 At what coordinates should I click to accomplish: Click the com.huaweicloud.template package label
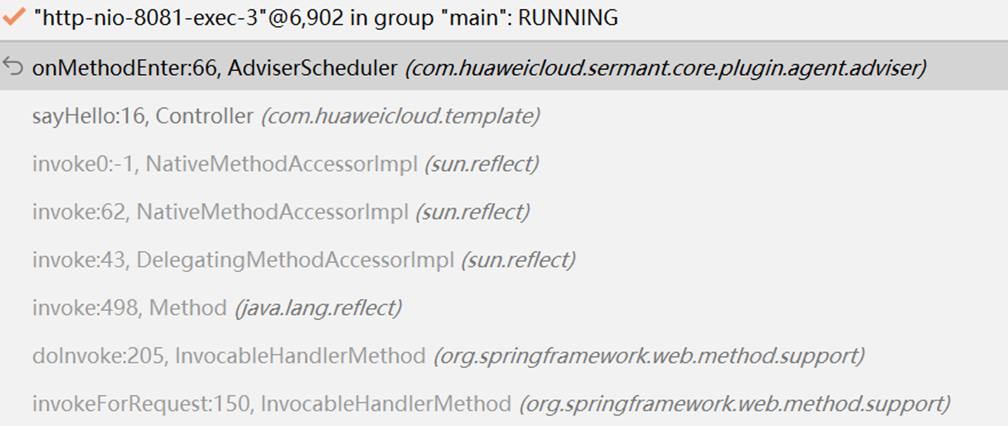click(x=400, y=116)
